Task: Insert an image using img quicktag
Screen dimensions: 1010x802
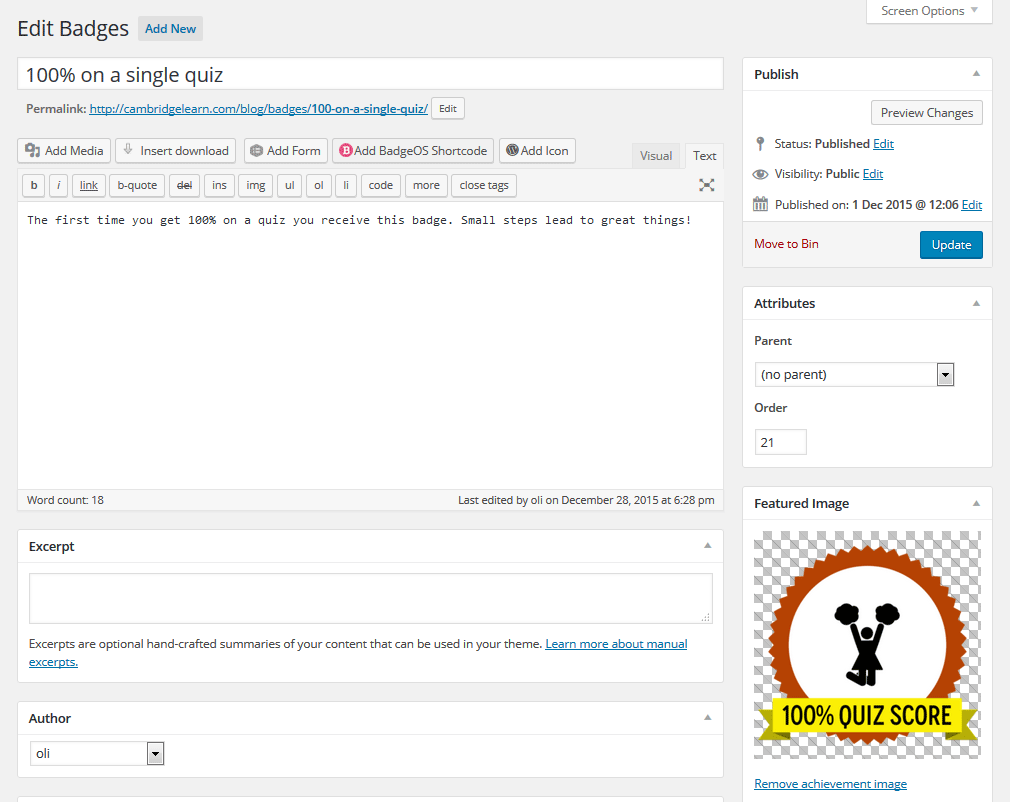Action: tap(256, 185)
